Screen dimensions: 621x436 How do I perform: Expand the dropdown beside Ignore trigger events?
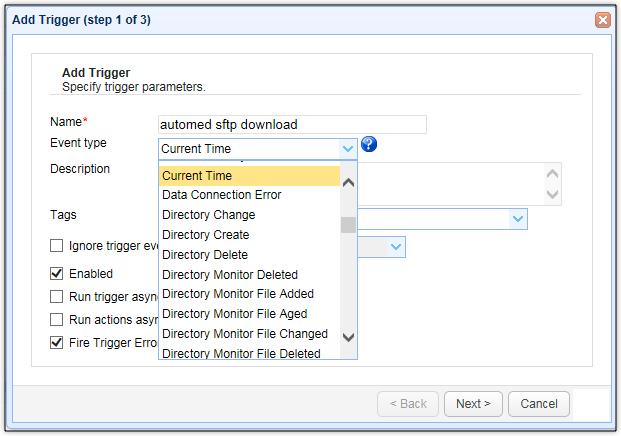[x=396, y=246]
